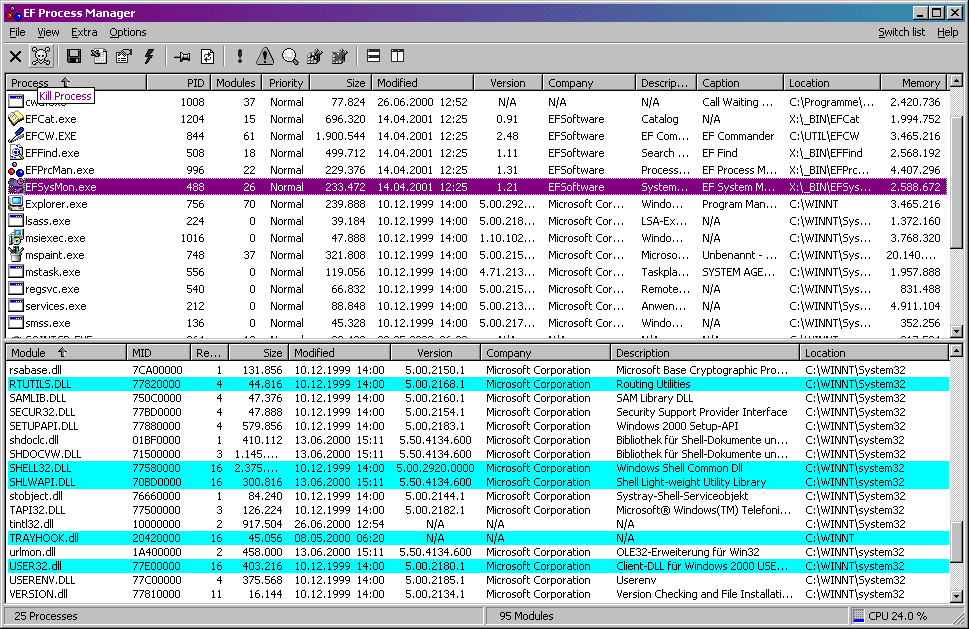Sort processes by Memory column header

[x=912, y=83]
